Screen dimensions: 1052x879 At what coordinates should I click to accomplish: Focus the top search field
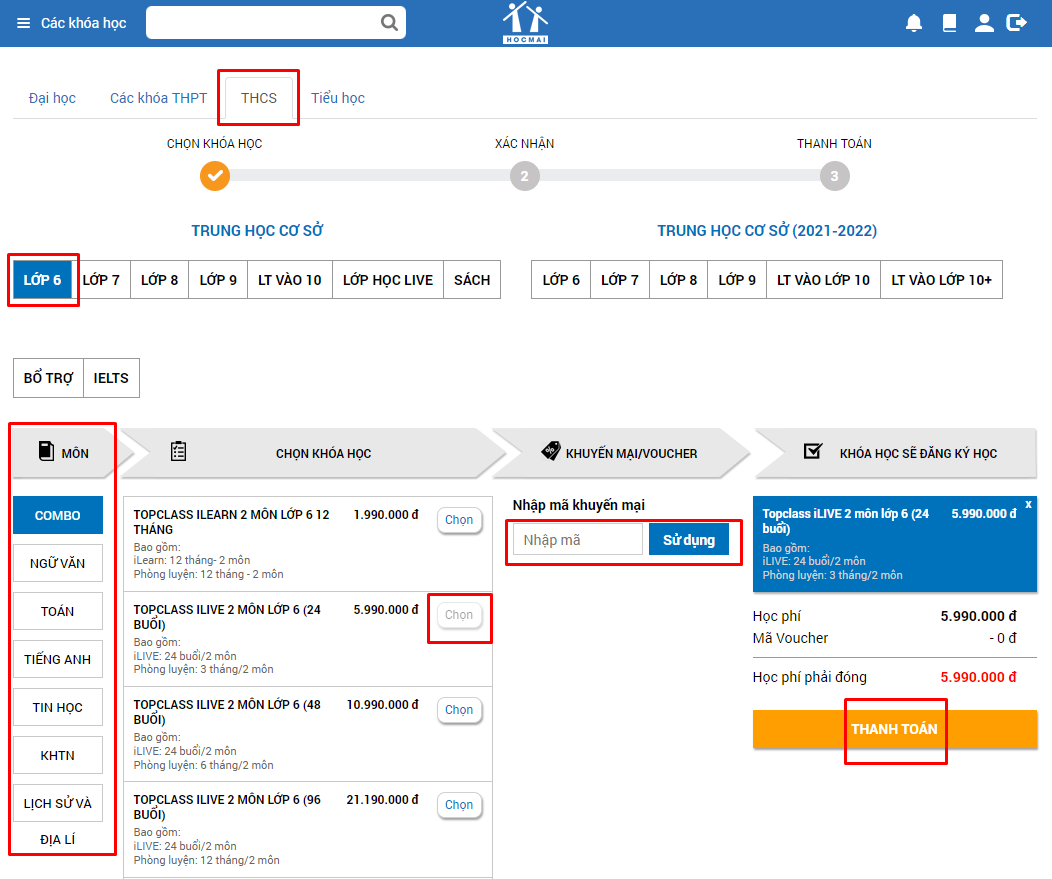coord(276,23)
